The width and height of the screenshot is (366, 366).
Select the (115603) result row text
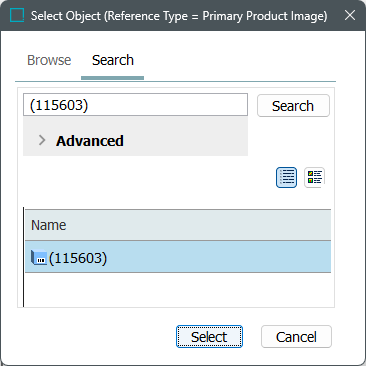point(78,258)
